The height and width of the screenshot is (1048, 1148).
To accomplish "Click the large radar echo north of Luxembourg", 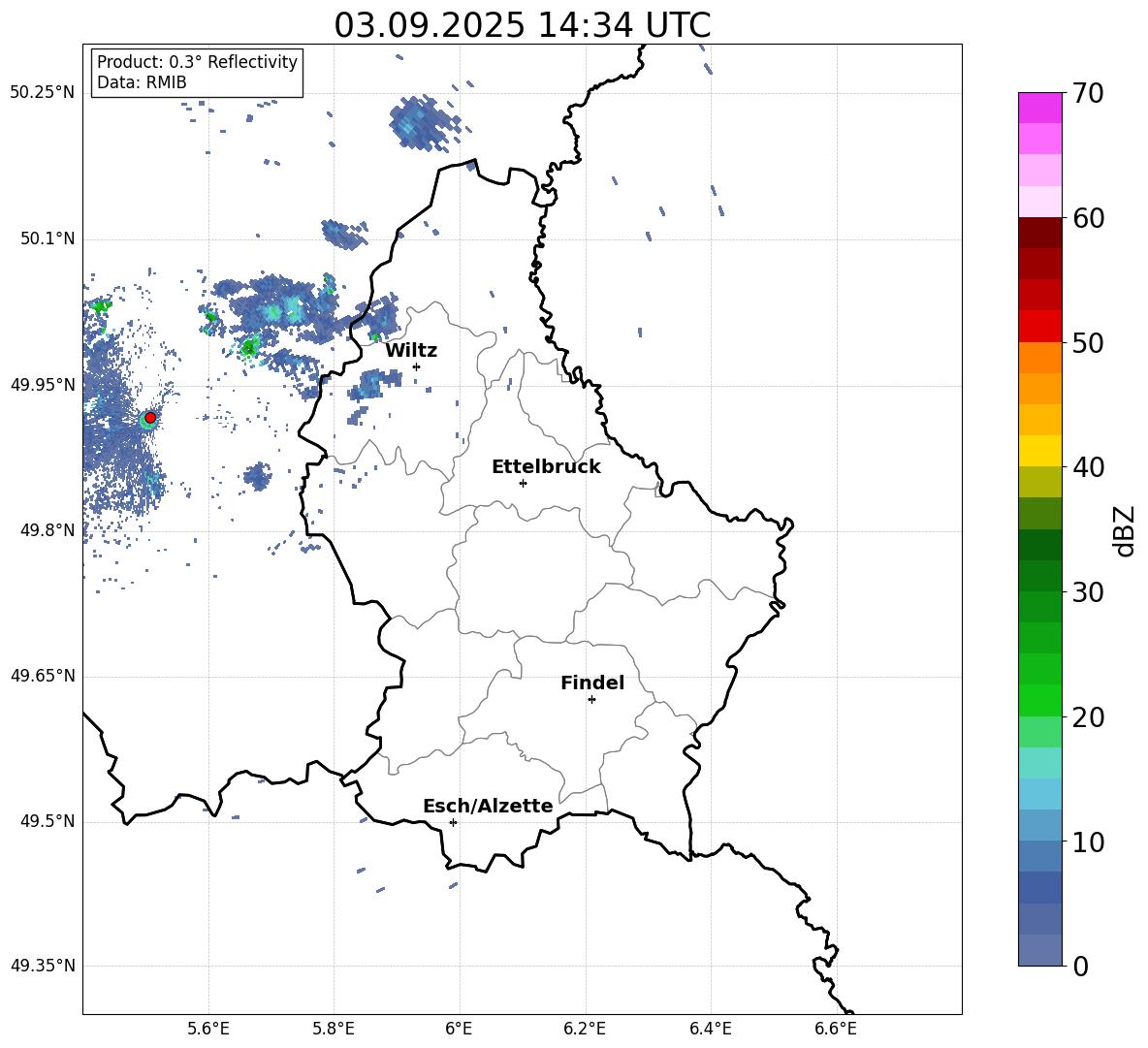I will [426, 123].
